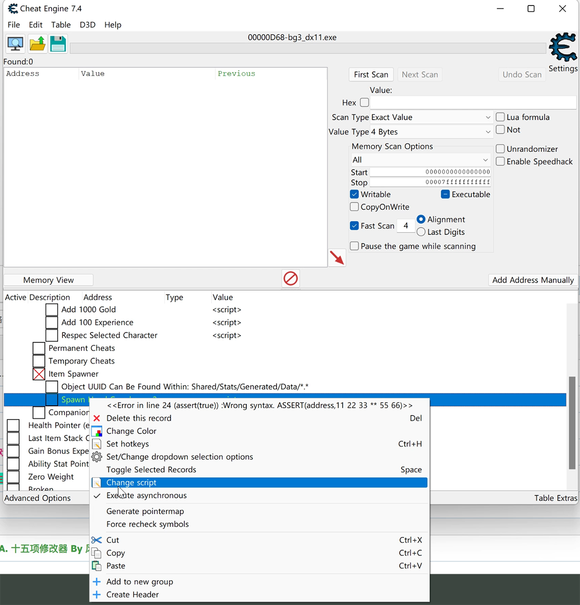Click the red clear address list icon
The height and width of the screenshot is (605, 580).
(x=291, y=278)
